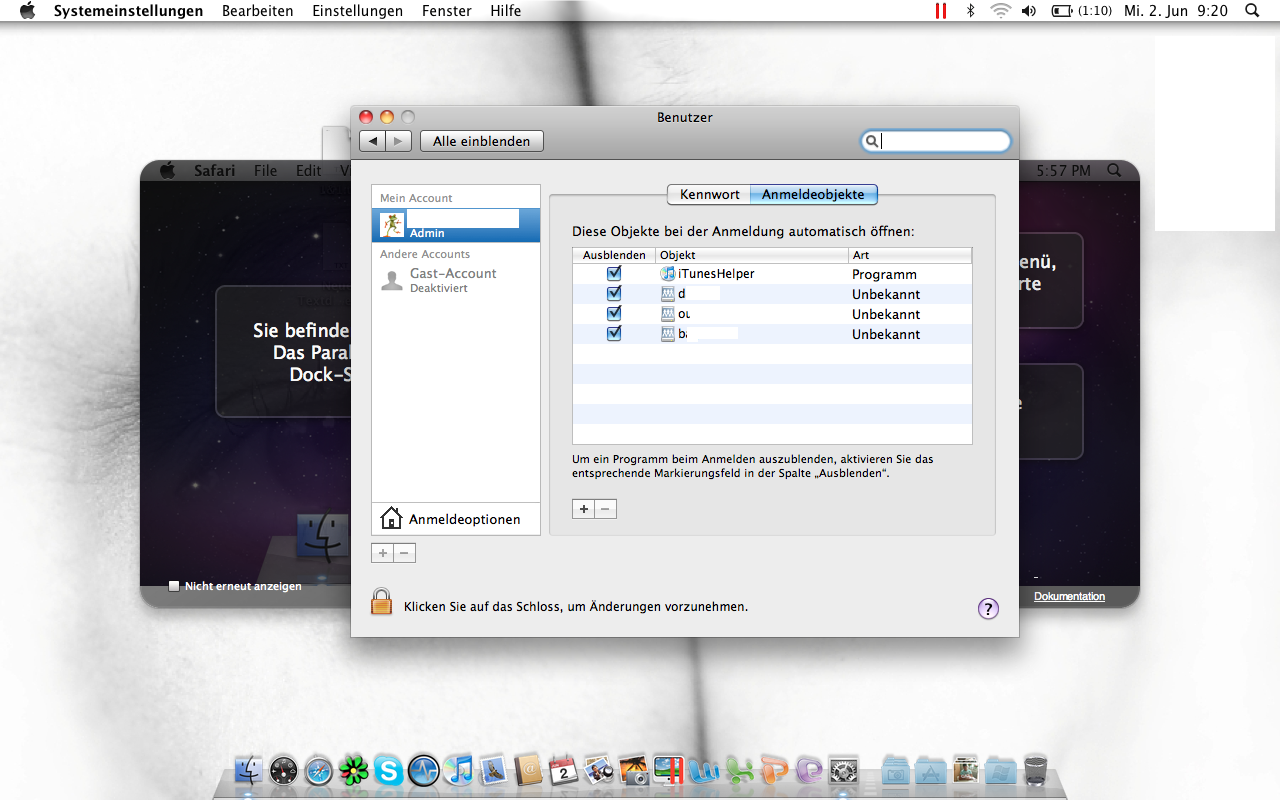
Task: Open System Preferences gear in the Dock
Action: click(x=844, y=770)
